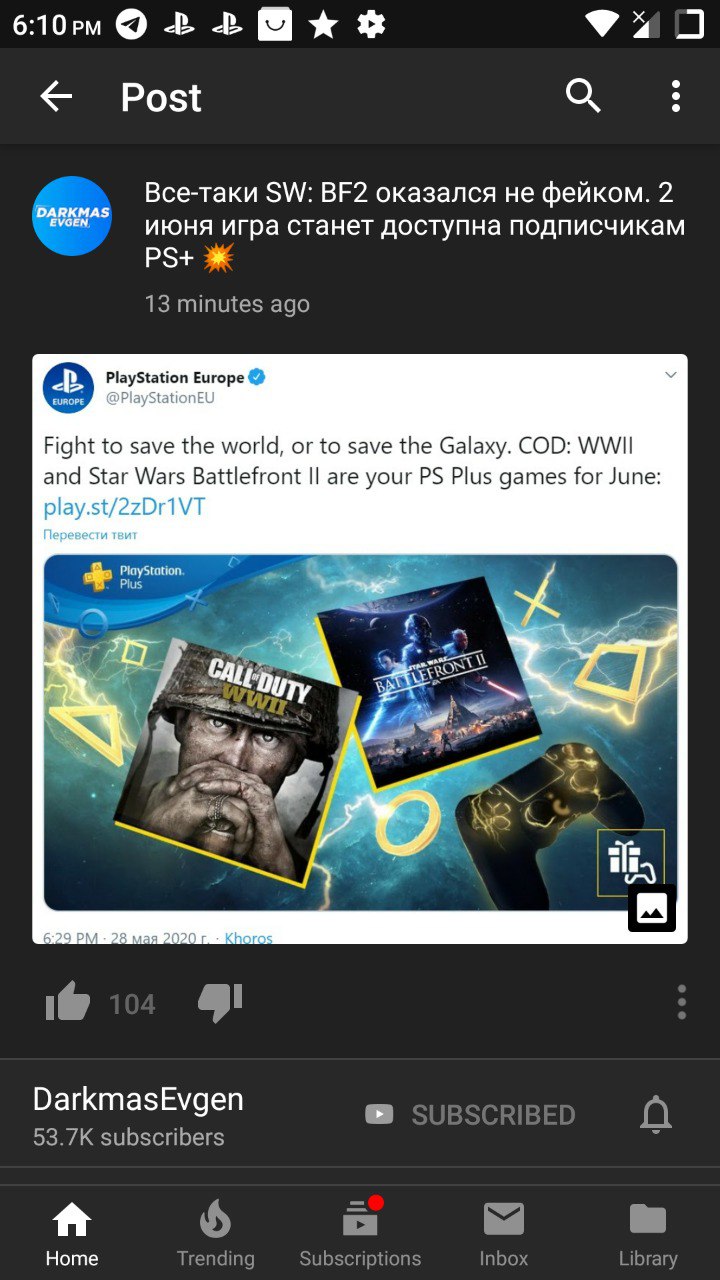Screen dimensions: 720x1280
Task: Open the Subscriptions tab
Action: pyautogui.click(x=360, y=1234)
